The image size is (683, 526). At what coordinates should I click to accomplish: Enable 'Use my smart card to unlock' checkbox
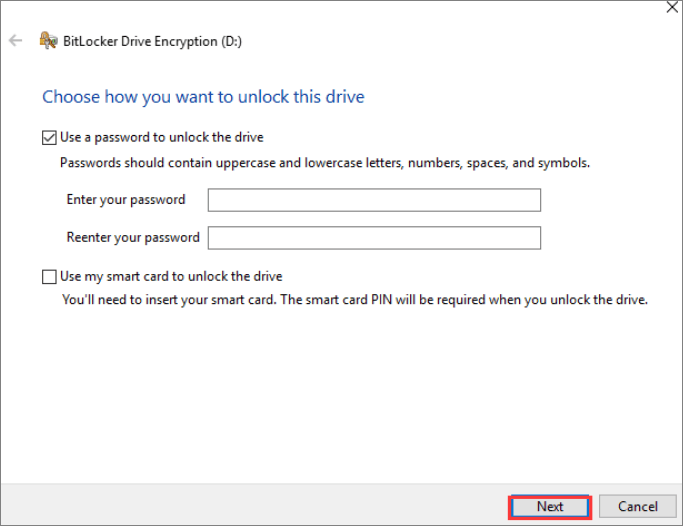click(49, 276)
